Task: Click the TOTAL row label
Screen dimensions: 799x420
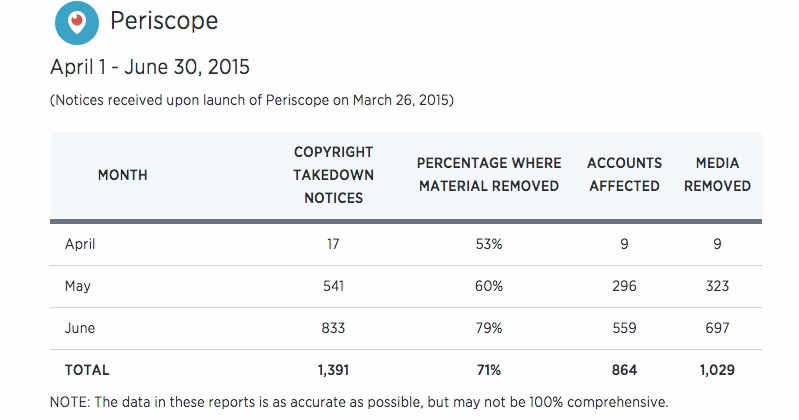Action: click(87, 370)
